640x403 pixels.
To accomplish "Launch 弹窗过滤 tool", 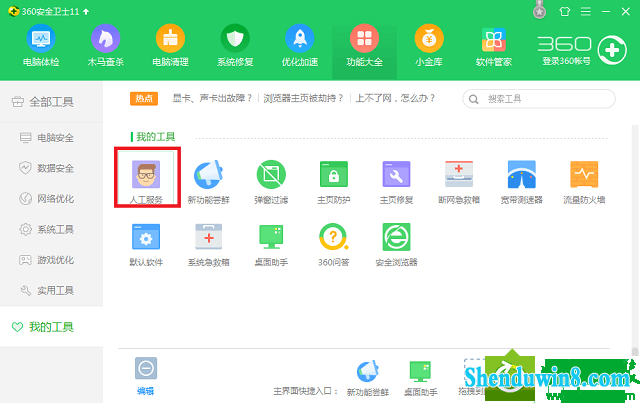I will click(271, 181).
